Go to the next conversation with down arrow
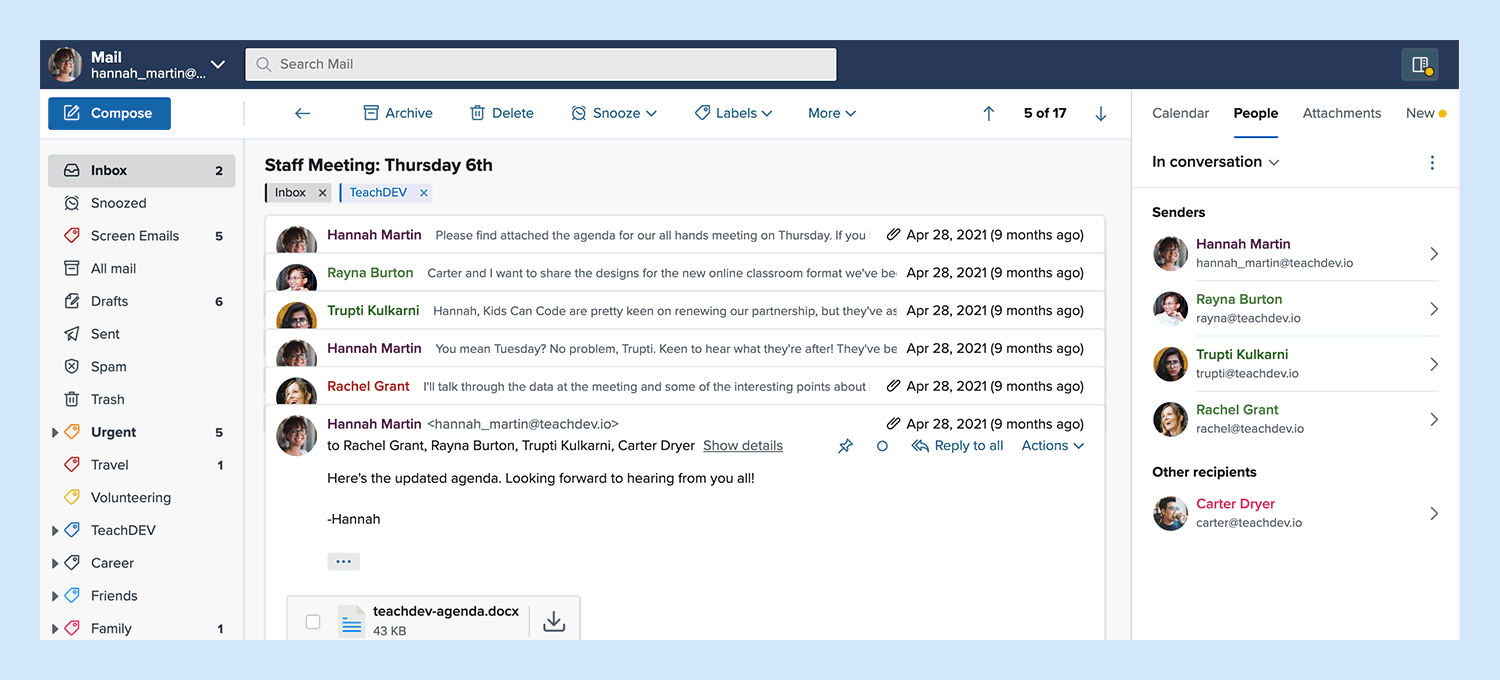This screenshot has width=1500, height=680. [1101, 114]
